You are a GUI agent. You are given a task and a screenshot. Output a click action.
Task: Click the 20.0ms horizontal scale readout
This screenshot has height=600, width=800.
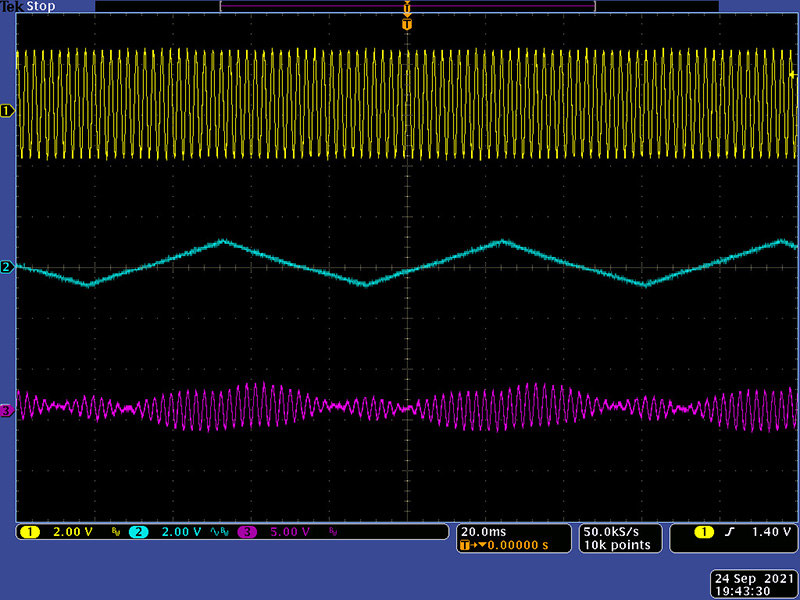point(482,531)
